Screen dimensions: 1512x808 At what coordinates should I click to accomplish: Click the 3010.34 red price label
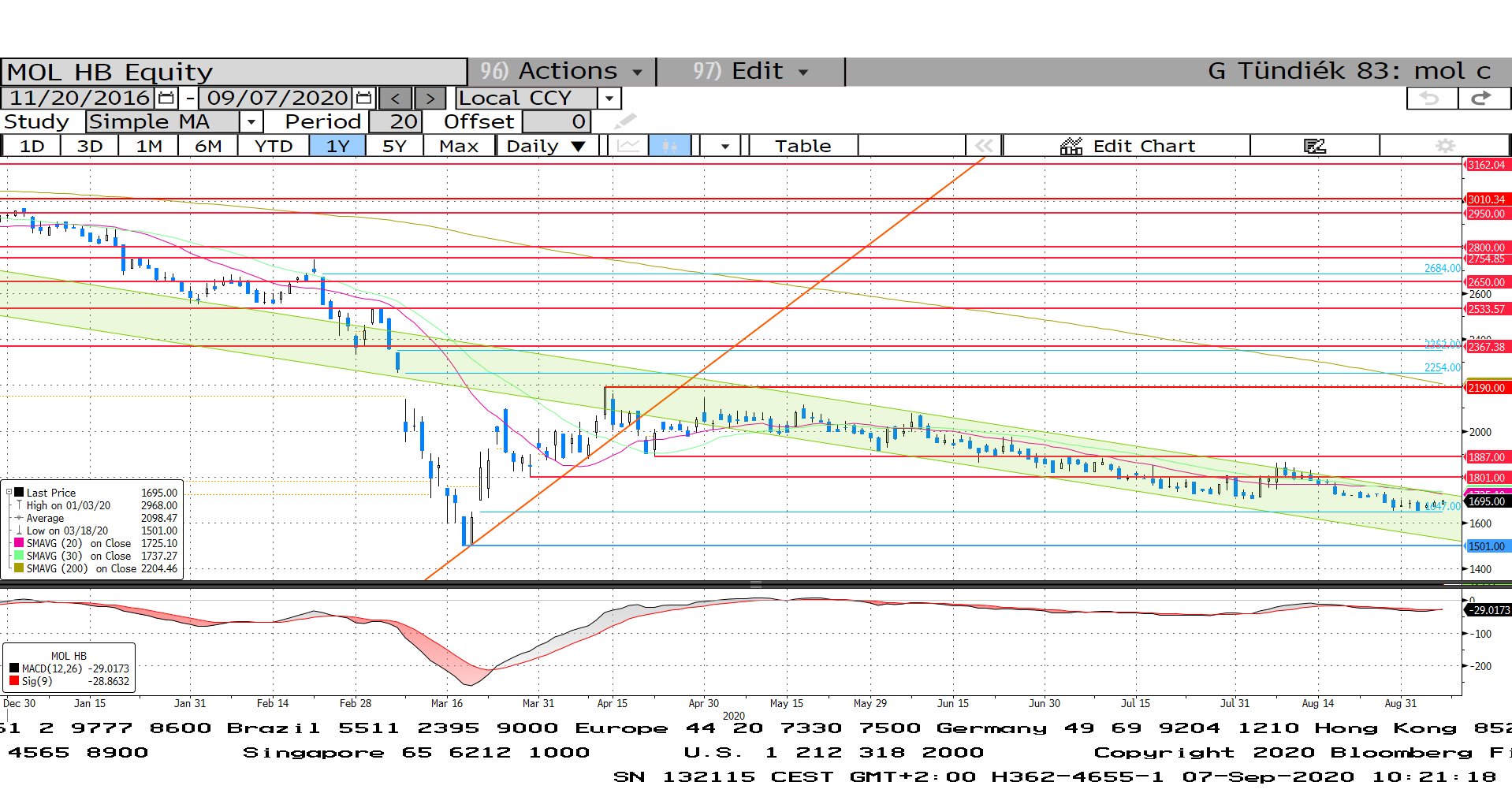coord(1487,199)
